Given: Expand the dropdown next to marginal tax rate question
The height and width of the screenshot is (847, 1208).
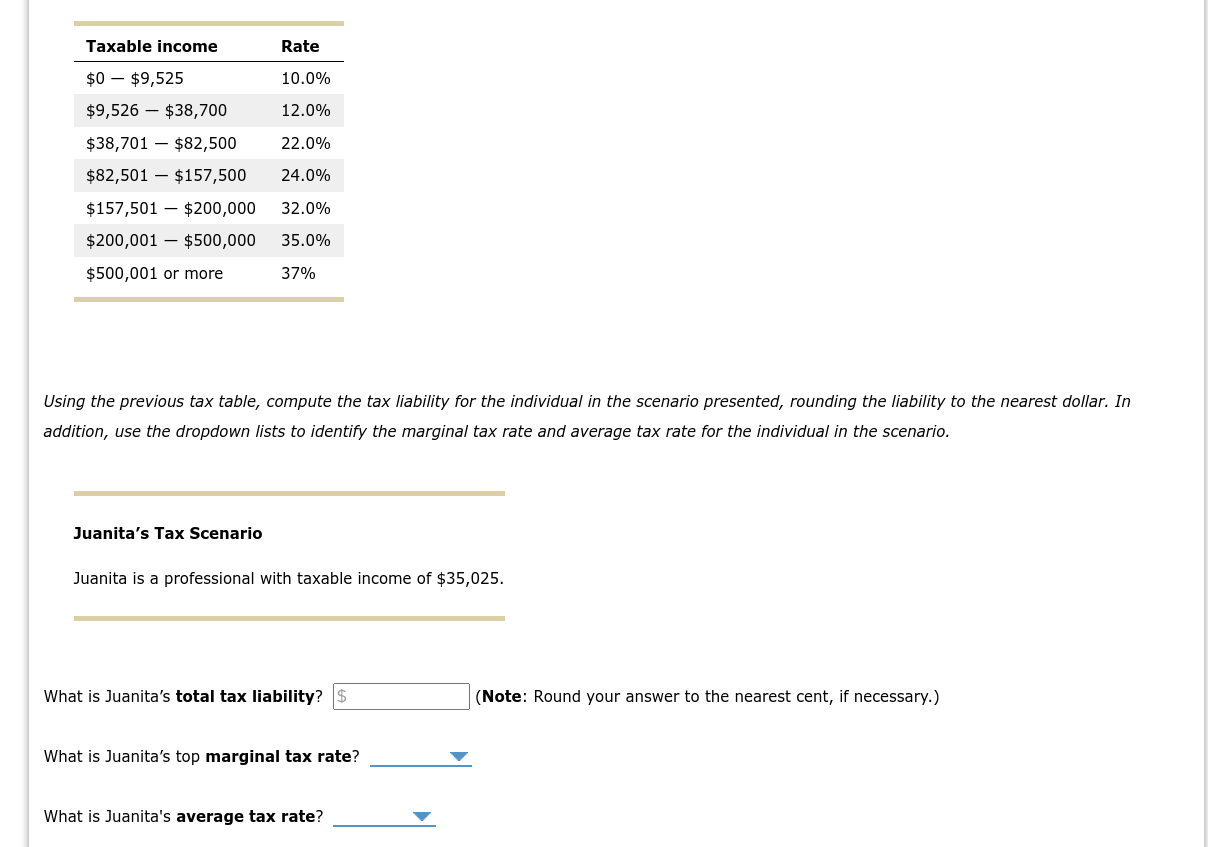Looking at the screenshot, I should pyautogui.click(x=420, y=756).
